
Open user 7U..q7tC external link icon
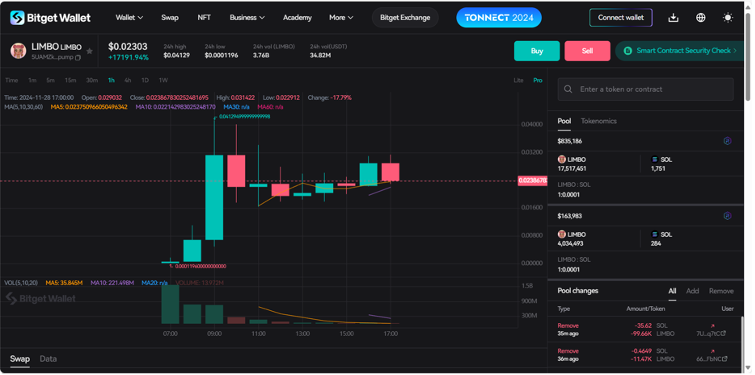click(724, 334)
